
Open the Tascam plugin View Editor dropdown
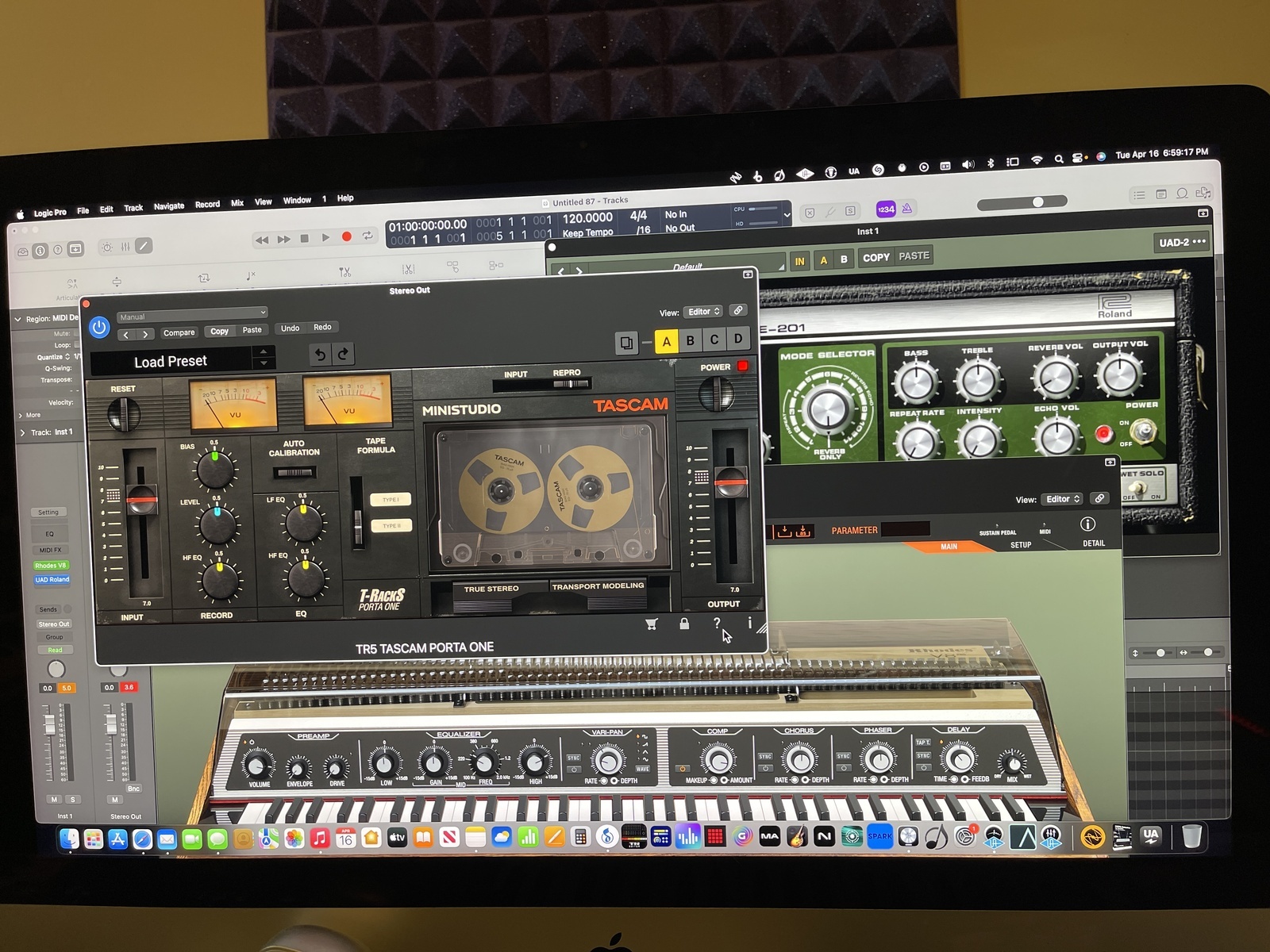703,312
